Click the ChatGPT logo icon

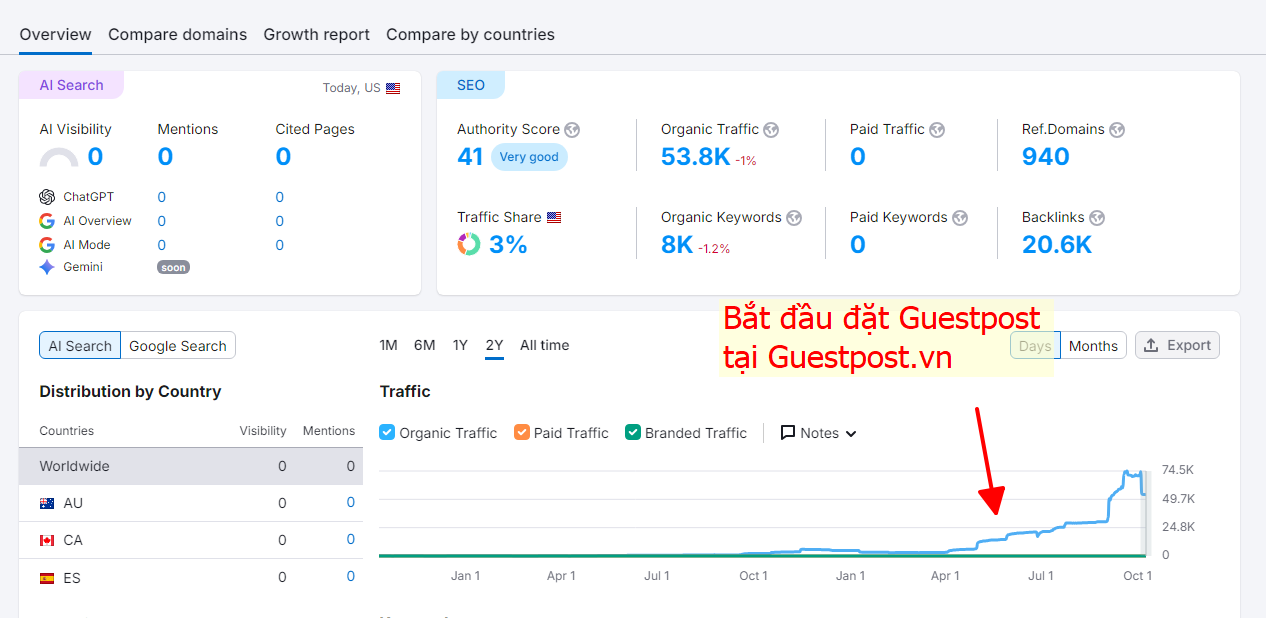47,197
